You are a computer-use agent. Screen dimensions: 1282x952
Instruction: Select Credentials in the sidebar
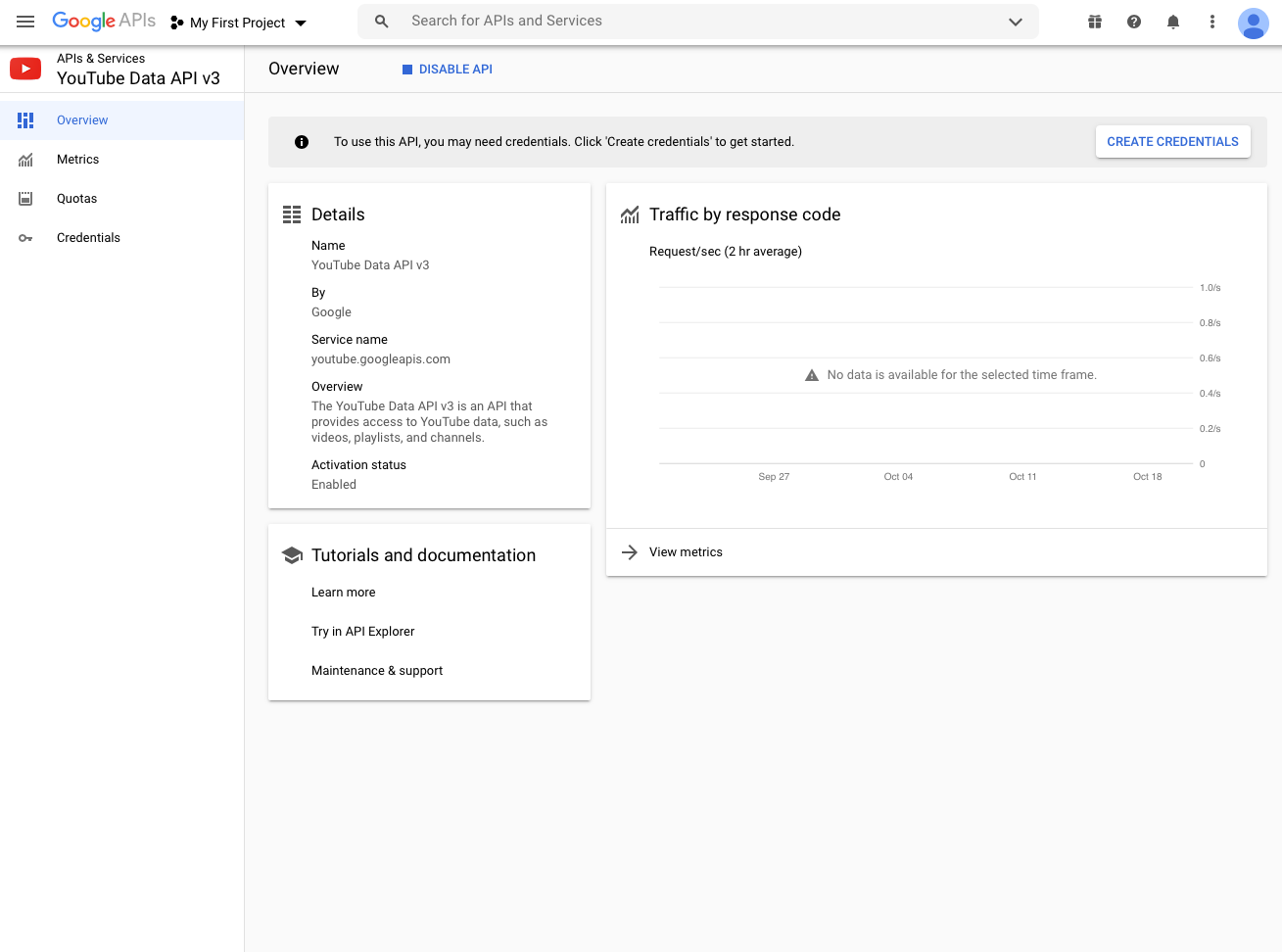[121, 238]
